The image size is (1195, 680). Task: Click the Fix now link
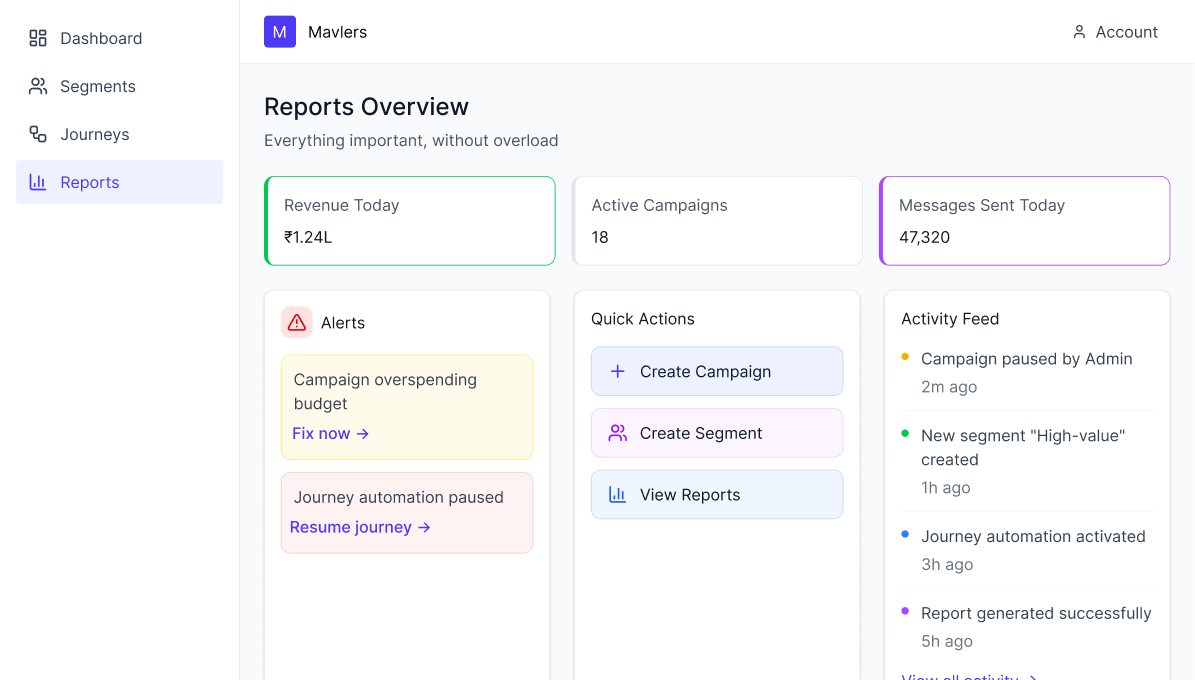click(x=331, y=434)
